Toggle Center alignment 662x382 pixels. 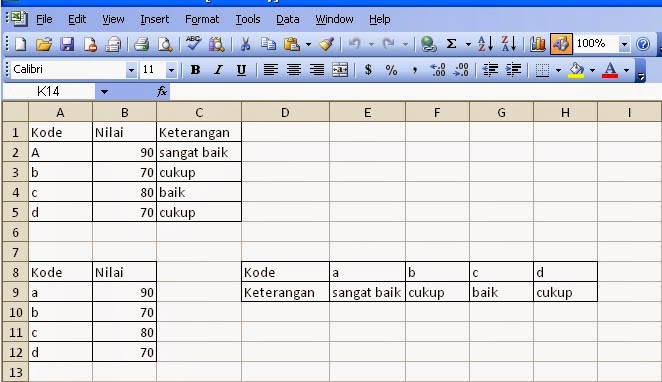pyautogui.click(x=294, y=70)
